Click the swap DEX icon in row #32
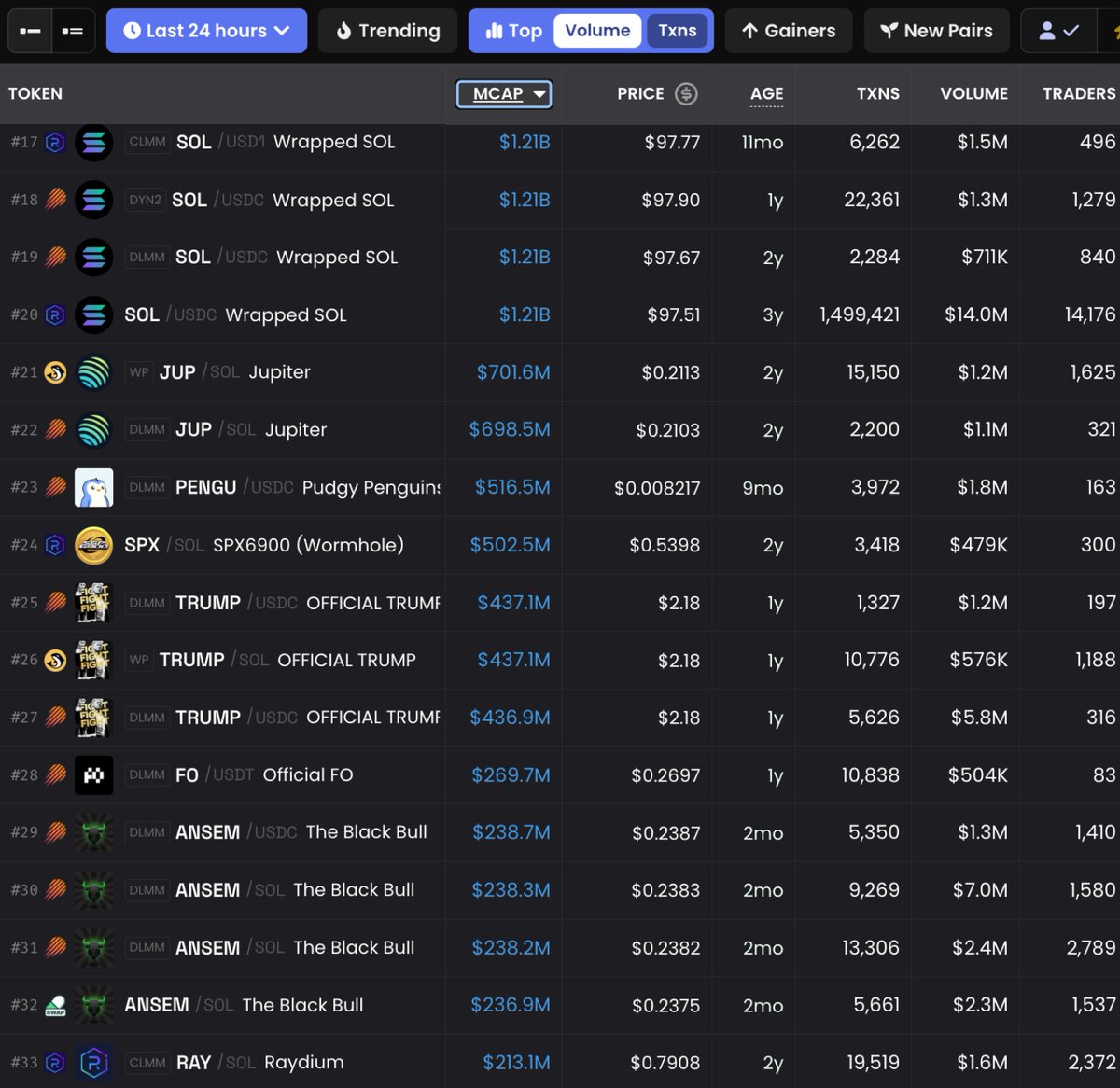This screenshot has height=1088, width=1120. [55, 1005]
